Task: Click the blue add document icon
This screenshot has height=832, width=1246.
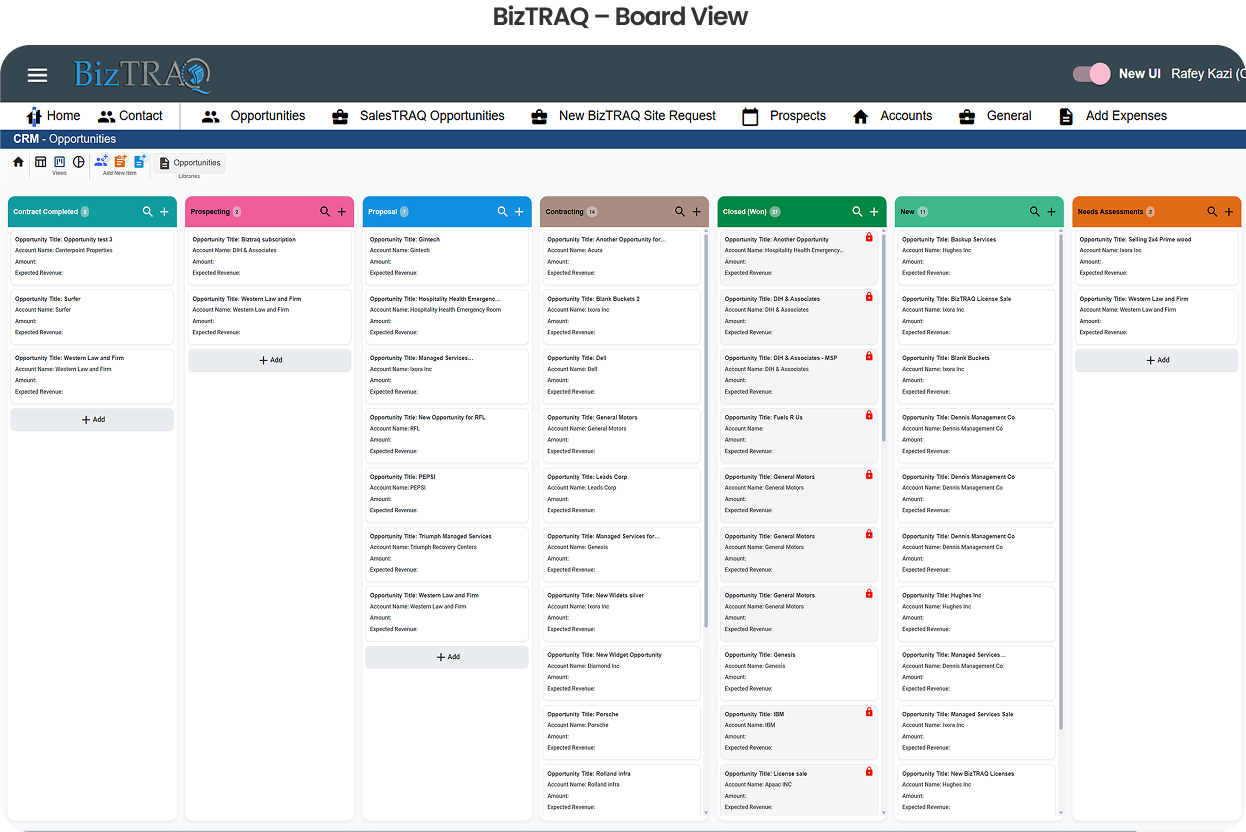Action: (140, 161)
